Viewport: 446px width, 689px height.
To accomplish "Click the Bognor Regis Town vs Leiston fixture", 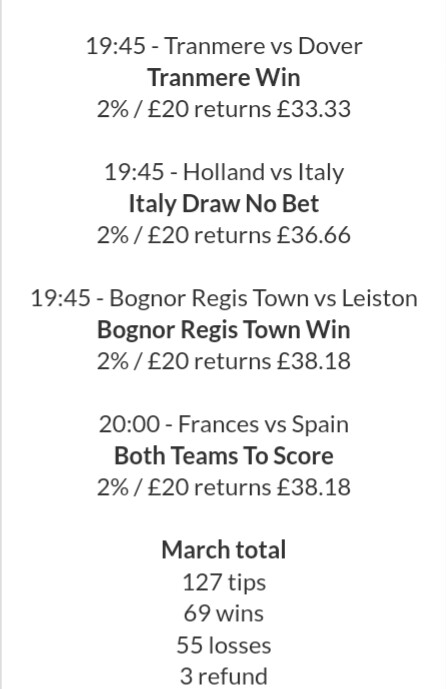I will point(224,298).
